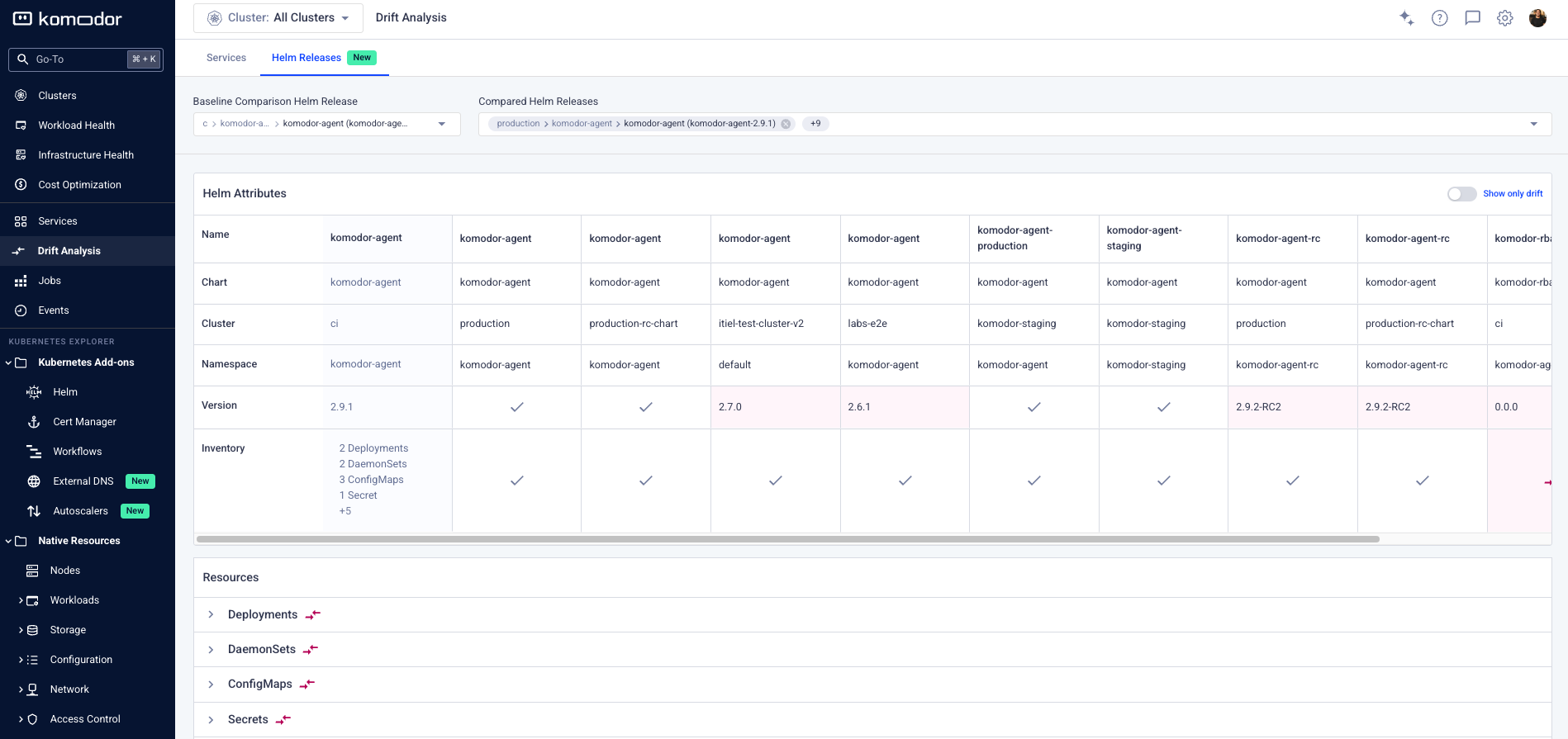The width and height of the screenshot is (1568, 739).
Task: Click the Go-To search field
Action: click(x=86, y=59)
